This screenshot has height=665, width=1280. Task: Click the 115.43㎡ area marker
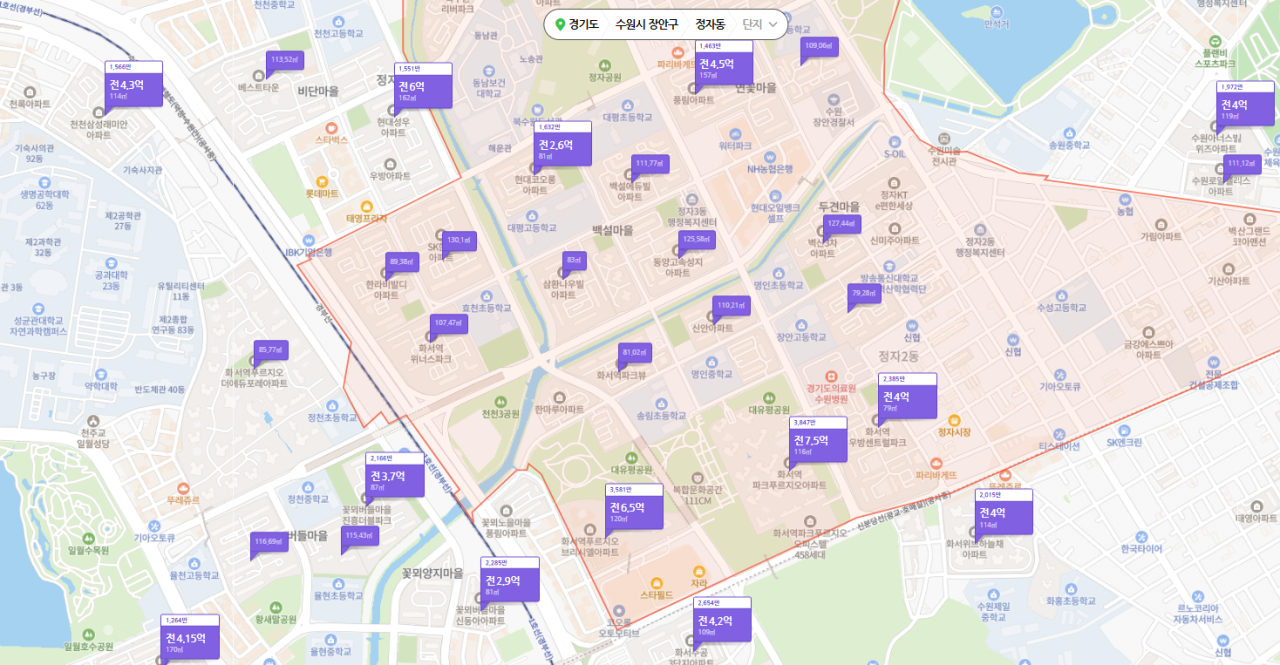click(359, 537)
